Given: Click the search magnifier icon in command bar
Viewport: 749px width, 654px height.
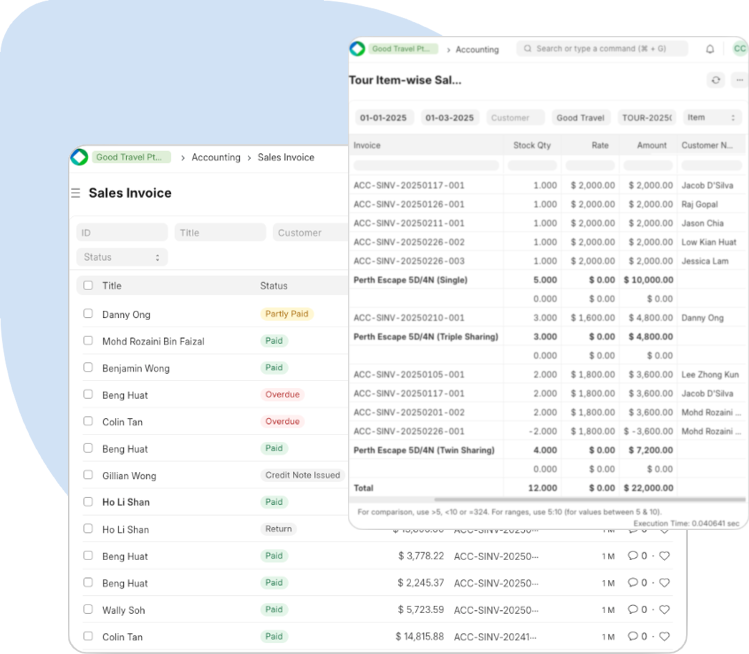Looking at the screenshot, I should click(x=527, y=49).
